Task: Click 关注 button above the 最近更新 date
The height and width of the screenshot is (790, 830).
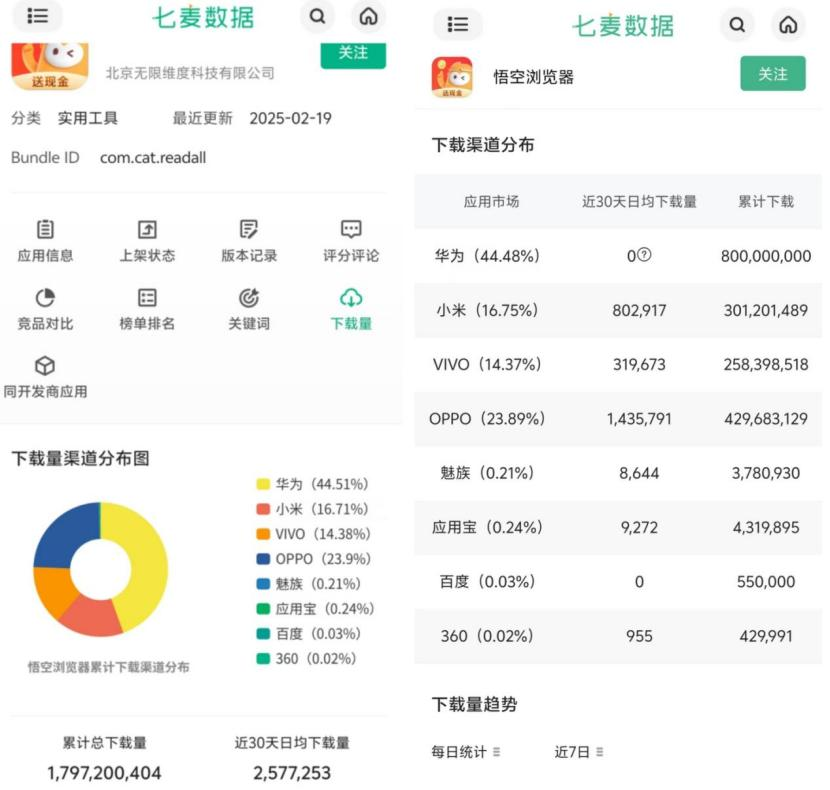Action: tap(352, 54)
